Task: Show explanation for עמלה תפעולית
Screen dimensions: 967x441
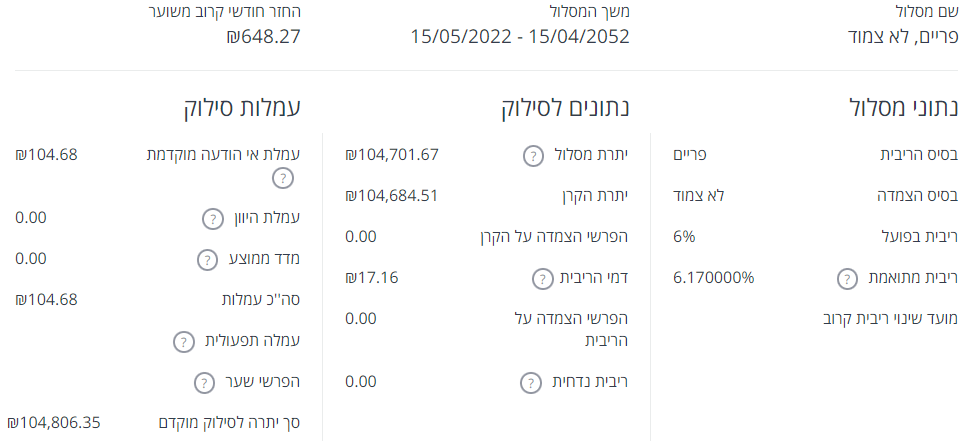Action: pos(184,341)
